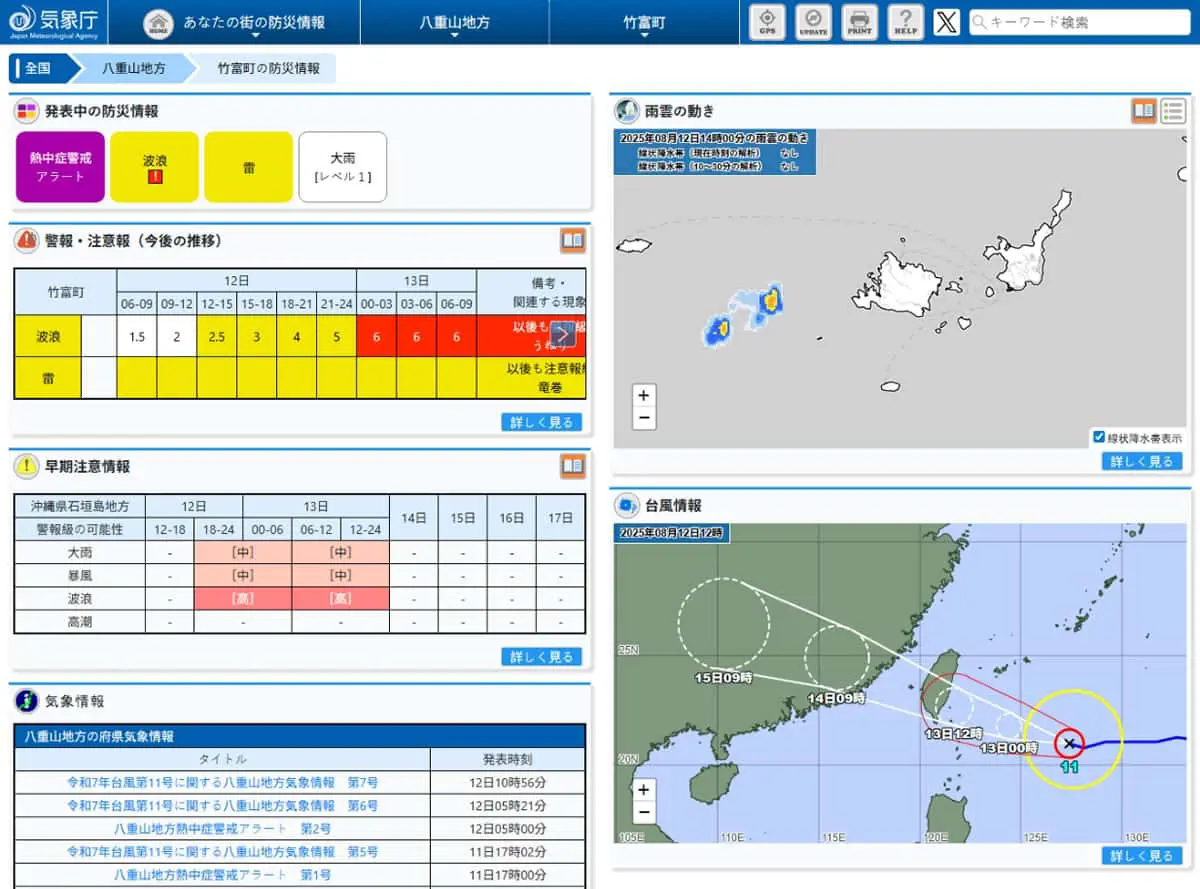Open the HELP question mark icon

[x=905, y=21]
